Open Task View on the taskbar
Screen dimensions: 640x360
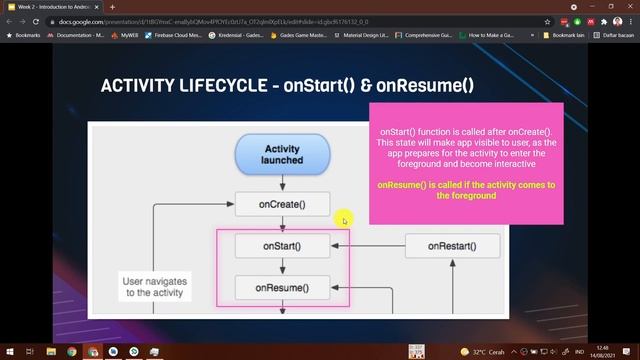(x=30, y=351)
